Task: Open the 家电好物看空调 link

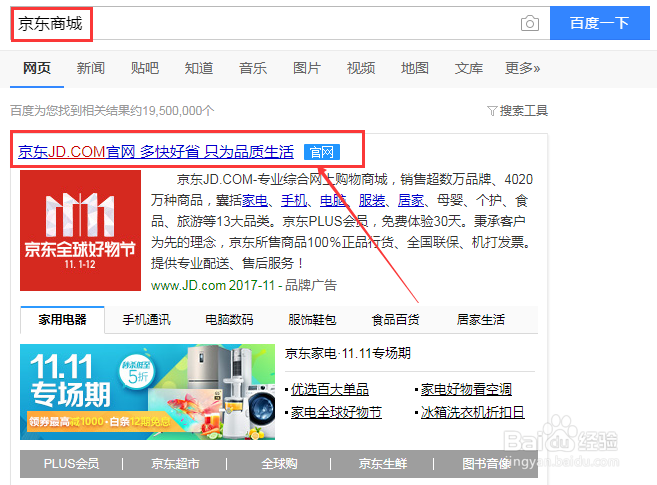Action: (466, 389)
